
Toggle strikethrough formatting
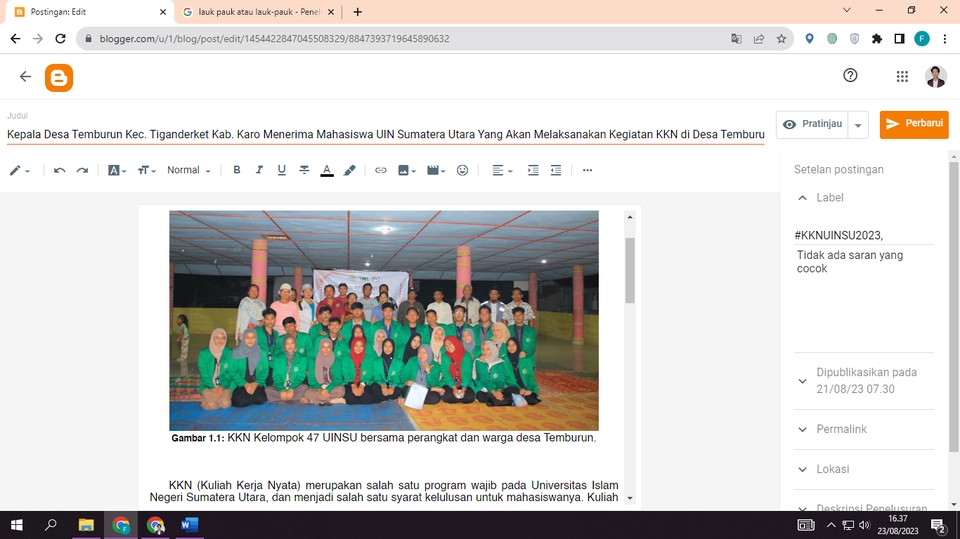[x=304, y=170]
